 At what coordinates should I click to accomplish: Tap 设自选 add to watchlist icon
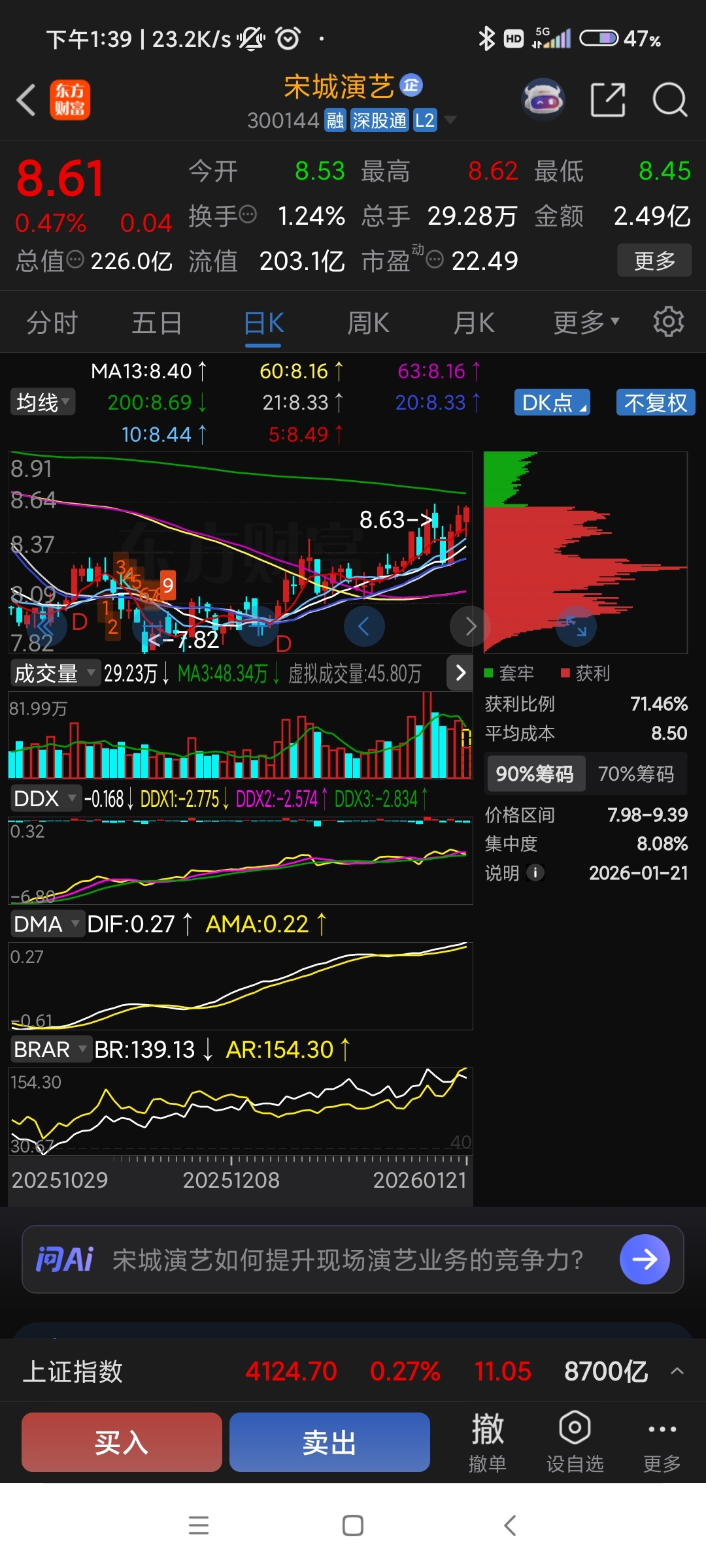[575, 1443]
